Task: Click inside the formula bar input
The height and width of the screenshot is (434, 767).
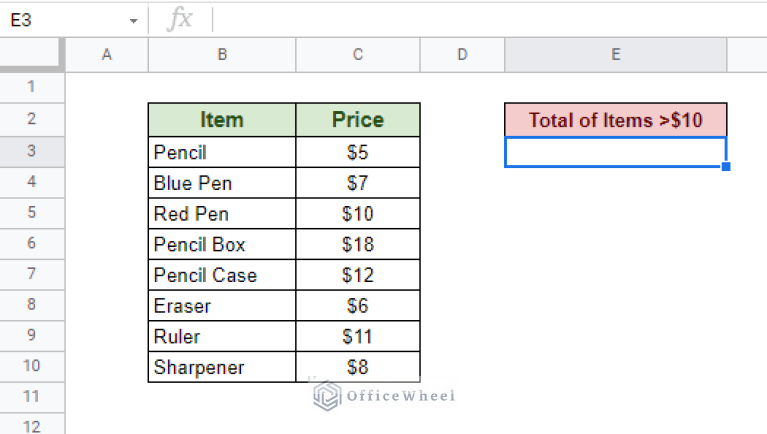Action: tap(489, 20)
